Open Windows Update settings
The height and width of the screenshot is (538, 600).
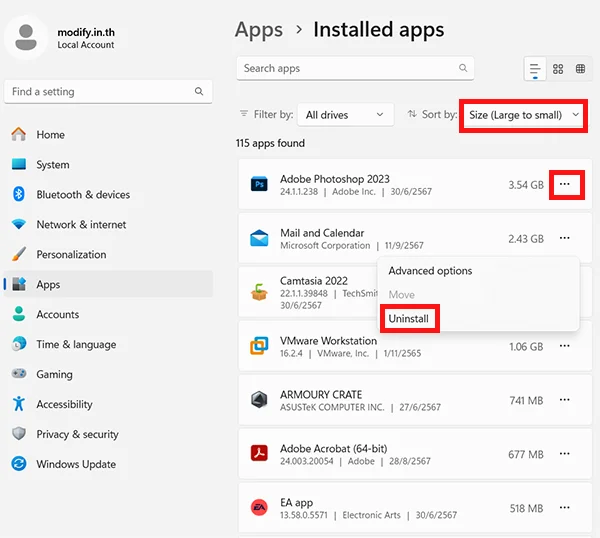(108, 464)
